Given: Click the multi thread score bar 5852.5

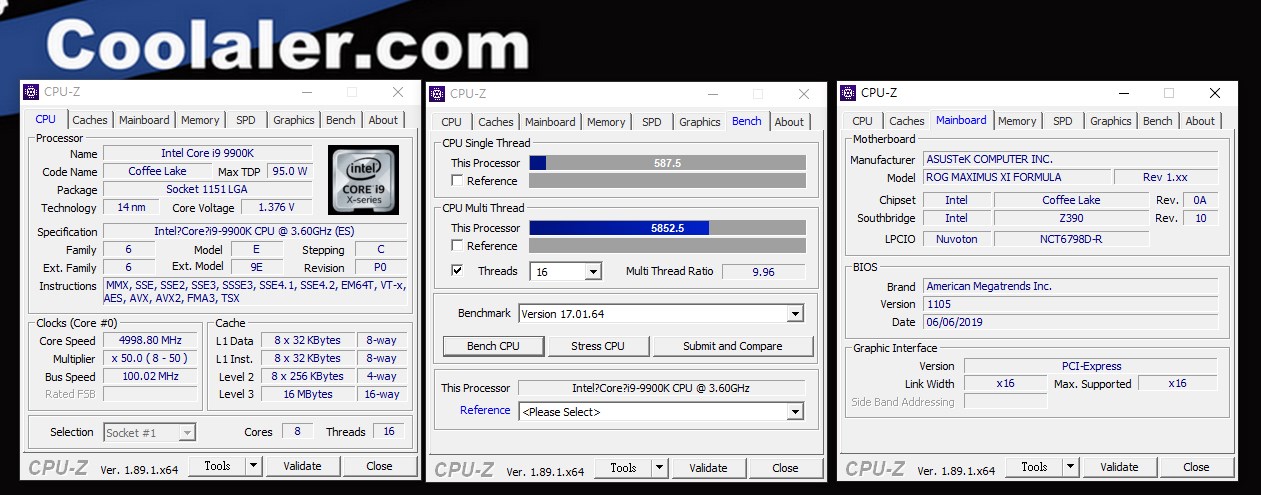Looking at the screenshot, I should pyautogui.click(x=667, y=228).
